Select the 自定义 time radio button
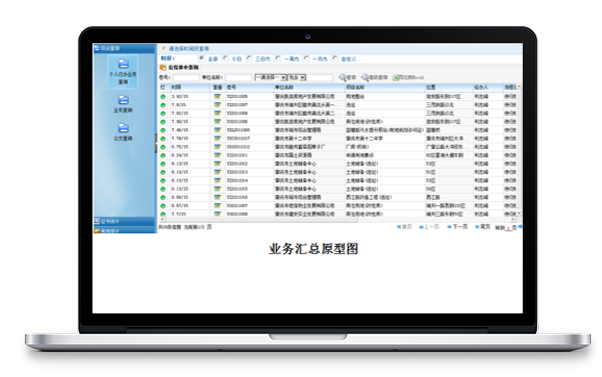Viewport: 602px width, 377px height. coord(335,58)
